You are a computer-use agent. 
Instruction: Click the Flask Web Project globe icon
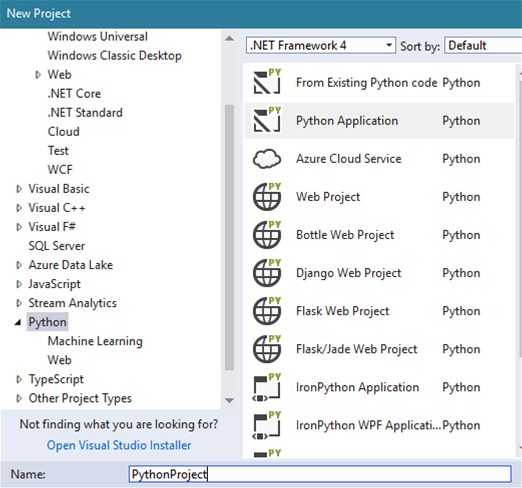click(267, 311)
